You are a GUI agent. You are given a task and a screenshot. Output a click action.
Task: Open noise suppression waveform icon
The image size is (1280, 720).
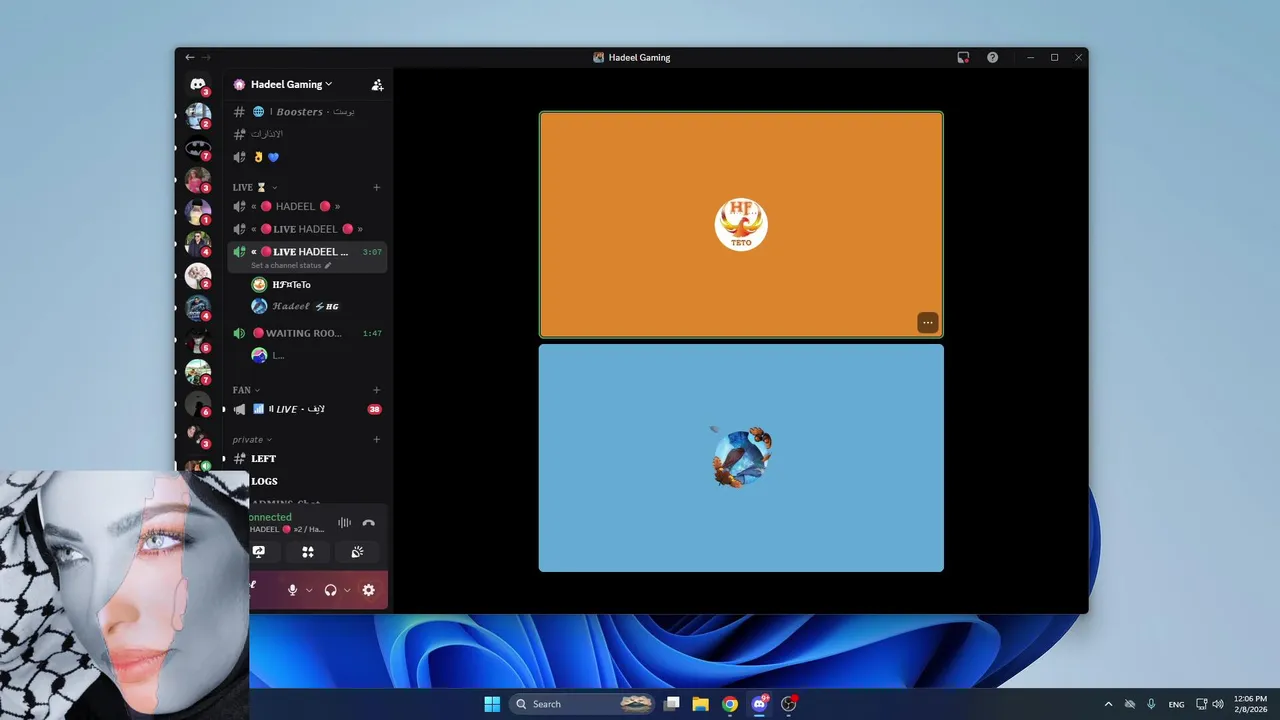click(344, 523)
